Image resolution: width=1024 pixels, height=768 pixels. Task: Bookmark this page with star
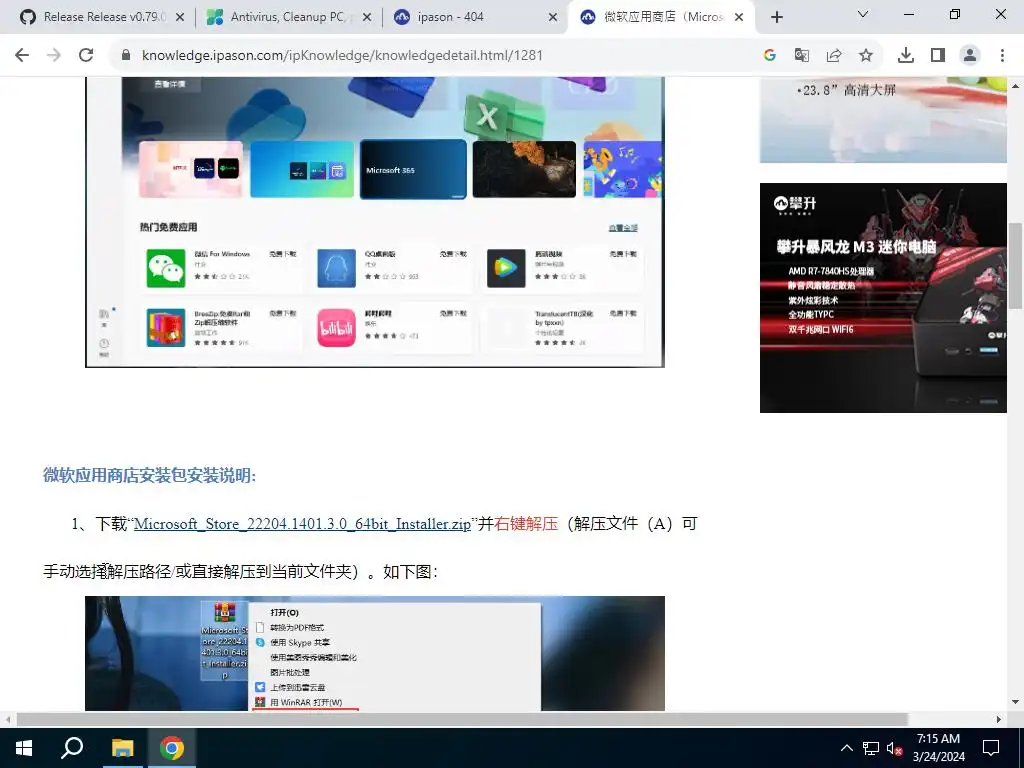click(866, 56)
